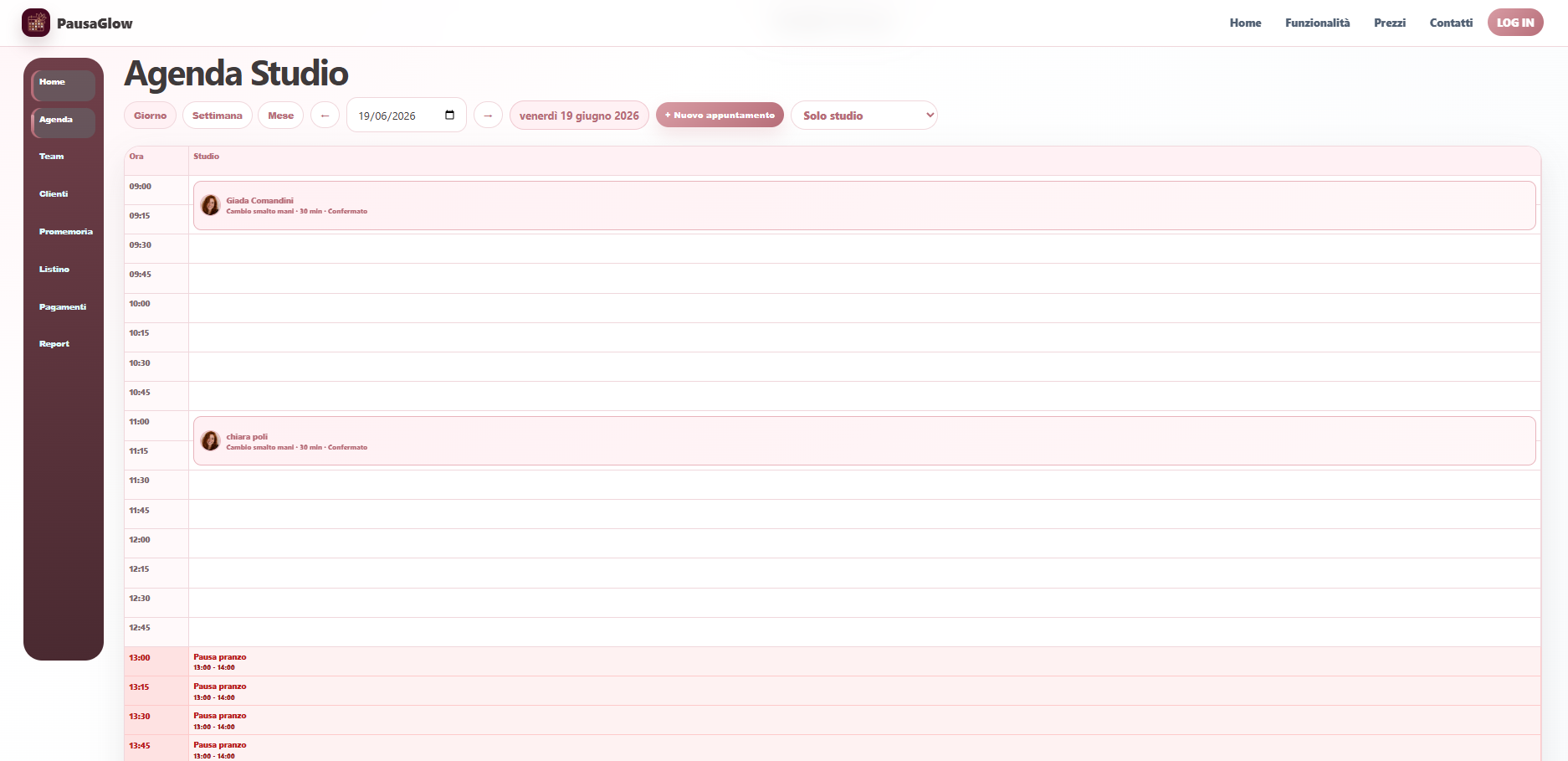Screen dimensions: 1568x761
Task: Click the LOG IN button
Action: click(x=1515, y=23)
